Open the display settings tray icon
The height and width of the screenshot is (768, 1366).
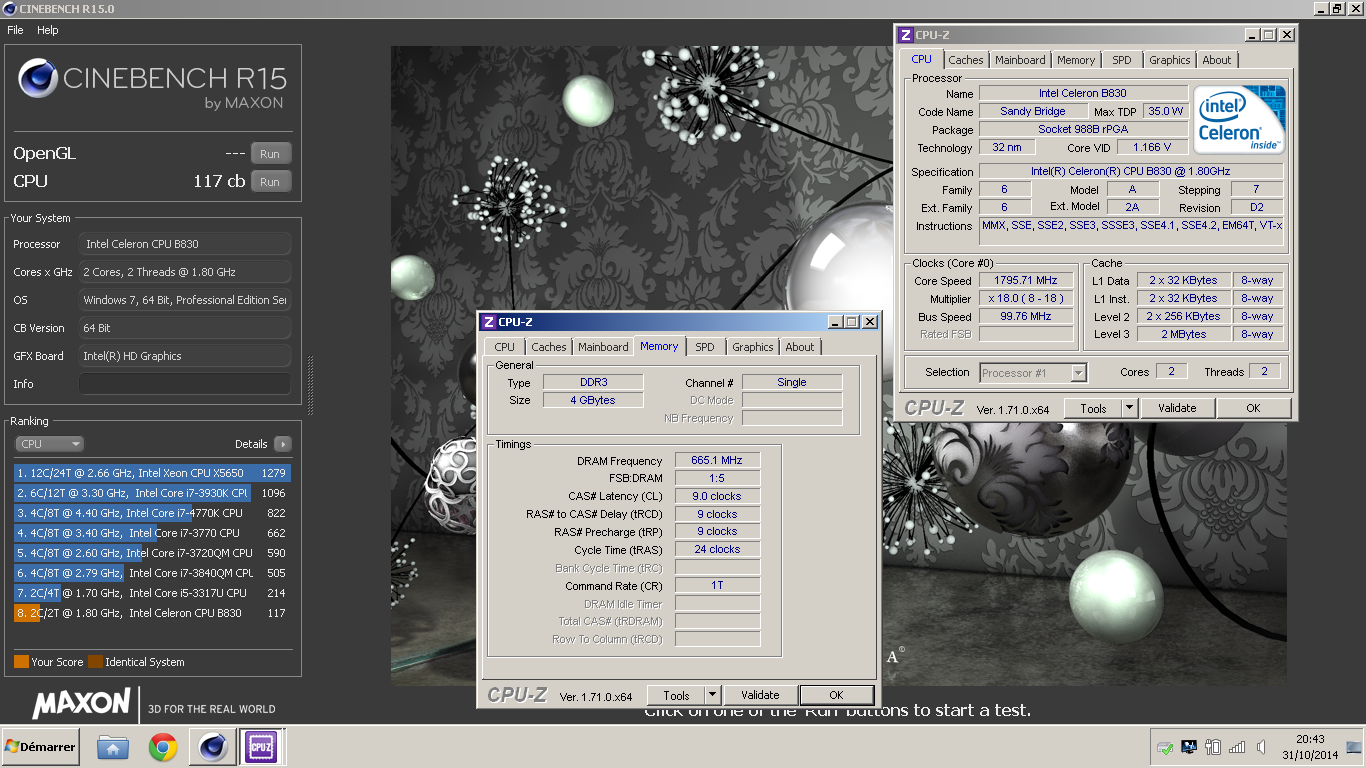1189,747
